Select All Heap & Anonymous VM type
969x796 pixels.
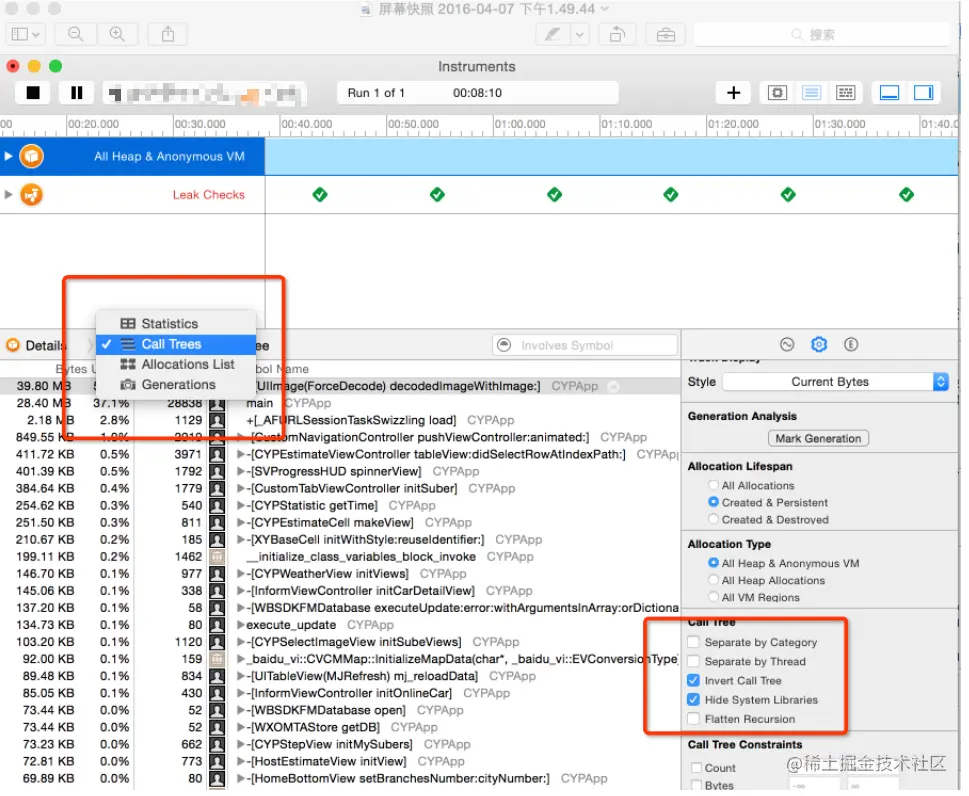click(x=714, y=563)
